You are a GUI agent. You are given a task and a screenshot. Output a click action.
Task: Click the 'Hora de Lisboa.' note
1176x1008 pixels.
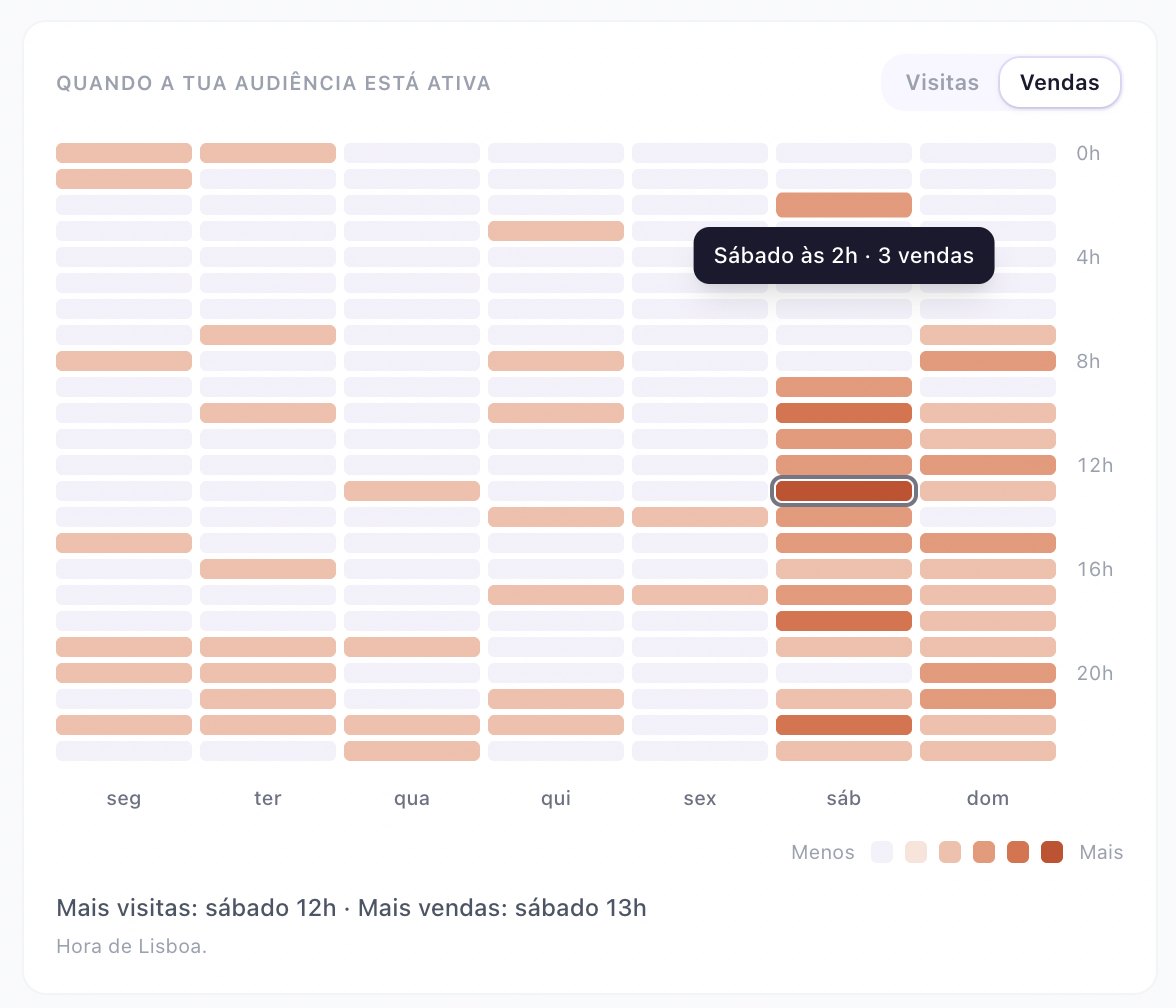click(131, 946)
